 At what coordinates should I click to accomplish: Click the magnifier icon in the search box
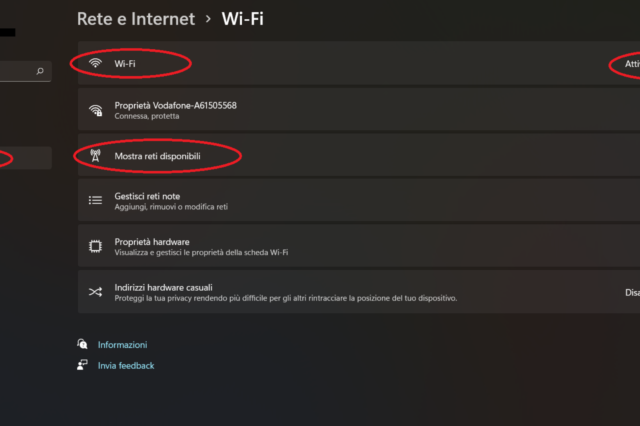[40, 71]
